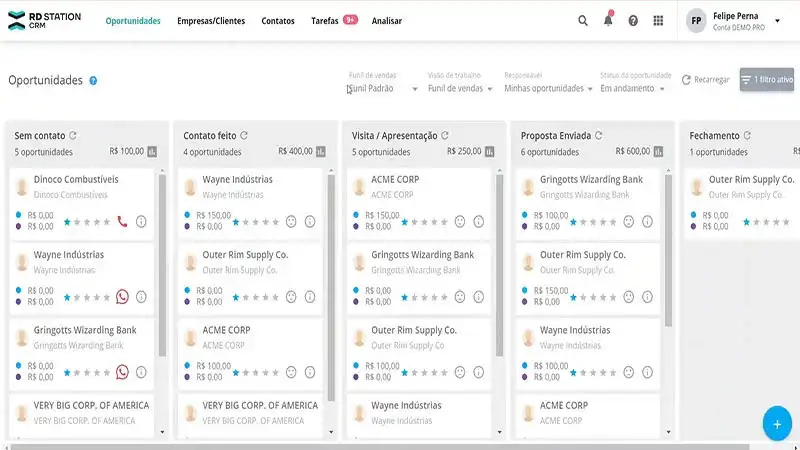Click the blue plus add button
This screenshot has width=800, height=450.
click(776, 423)
